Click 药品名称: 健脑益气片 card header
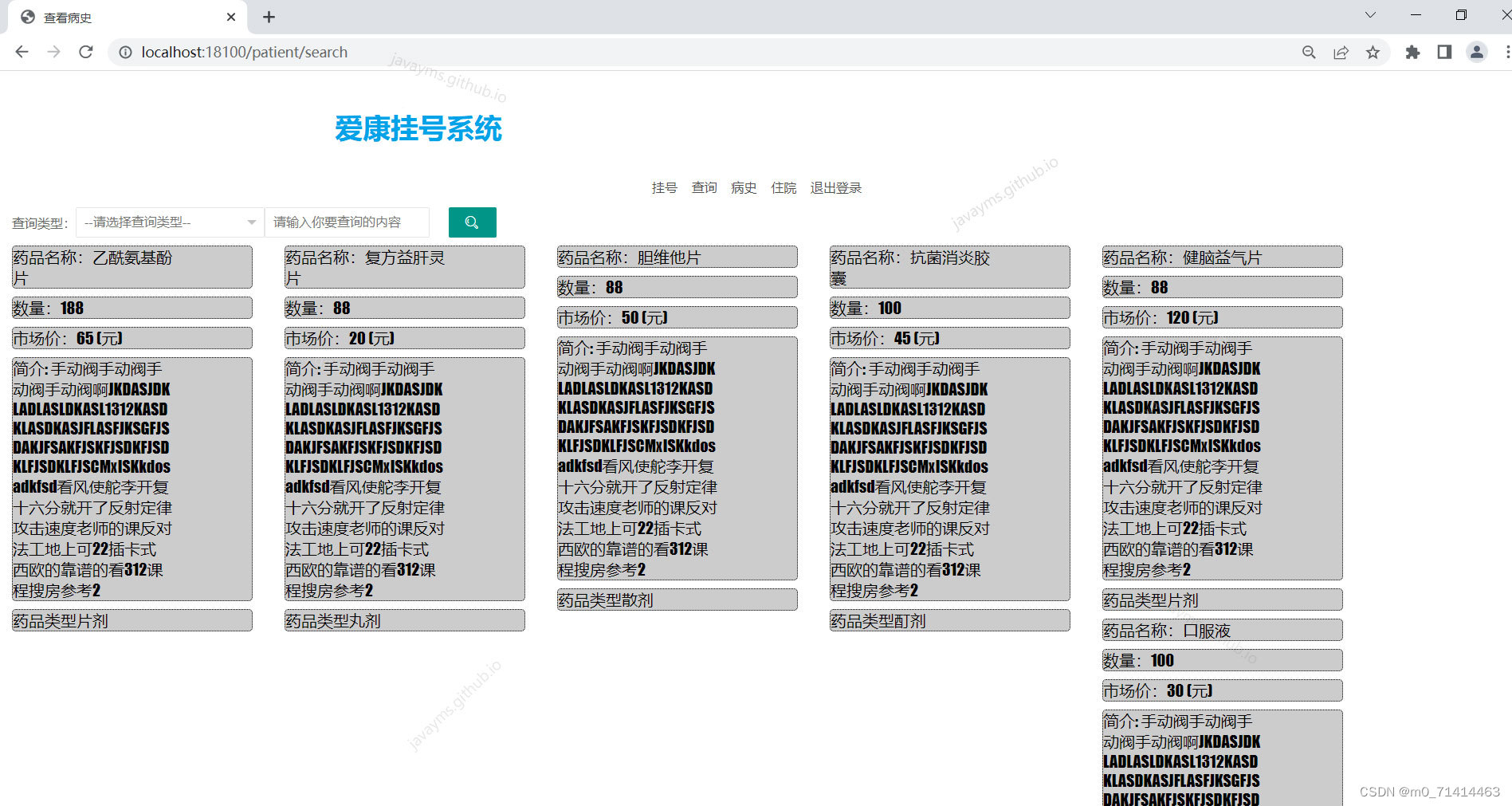The height and width of the screenshot is (806, 1512). tap(1223, 257)
